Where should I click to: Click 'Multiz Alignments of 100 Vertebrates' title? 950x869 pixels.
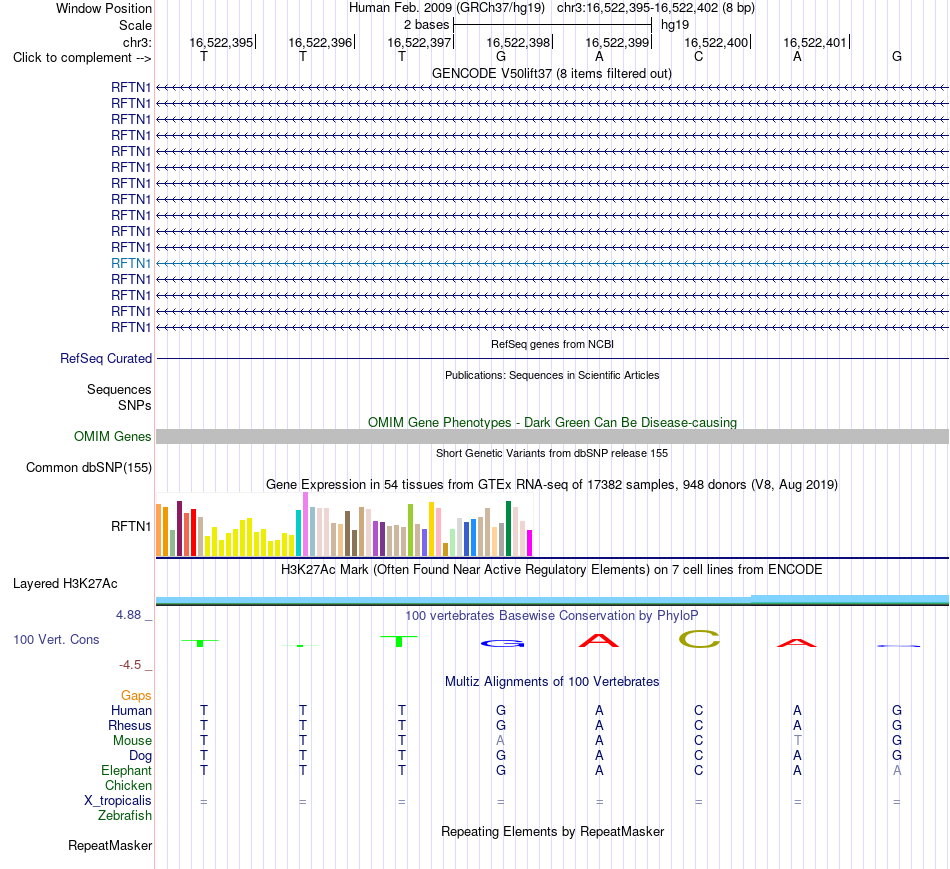point(552,681)
